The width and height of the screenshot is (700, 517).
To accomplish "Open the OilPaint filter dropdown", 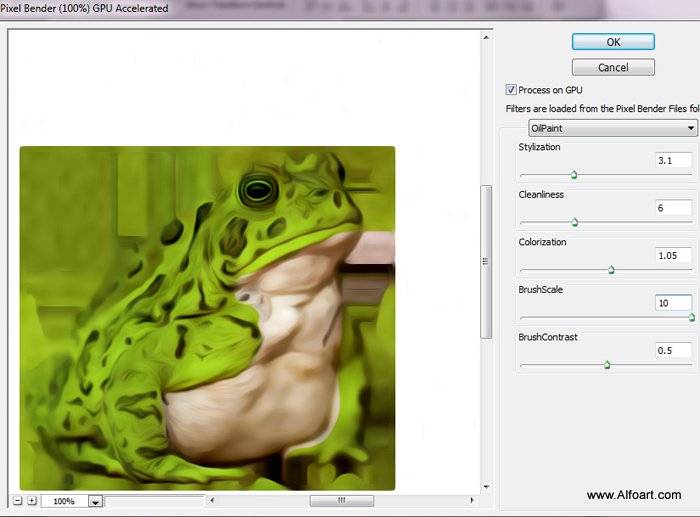I will point(612,128).
